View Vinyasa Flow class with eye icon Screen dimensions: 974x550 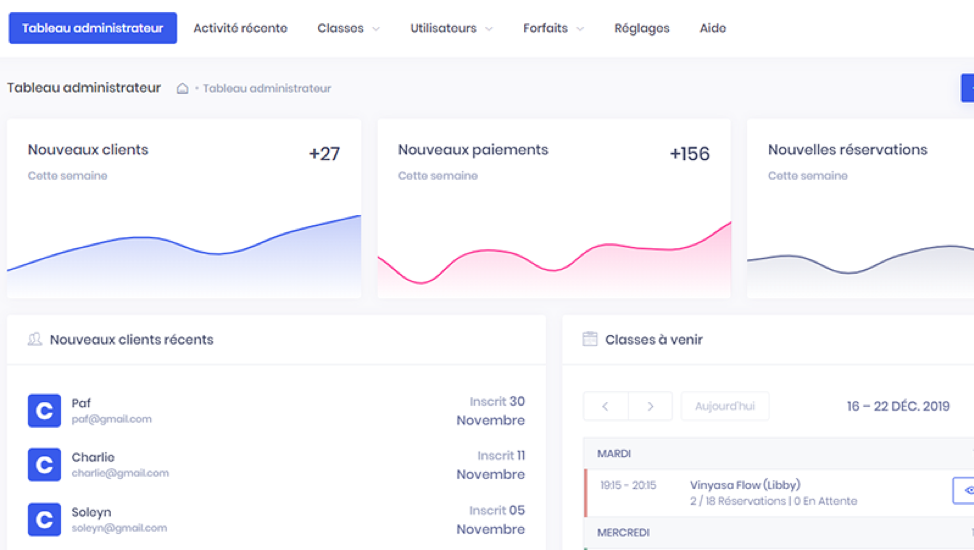(965, 490)
